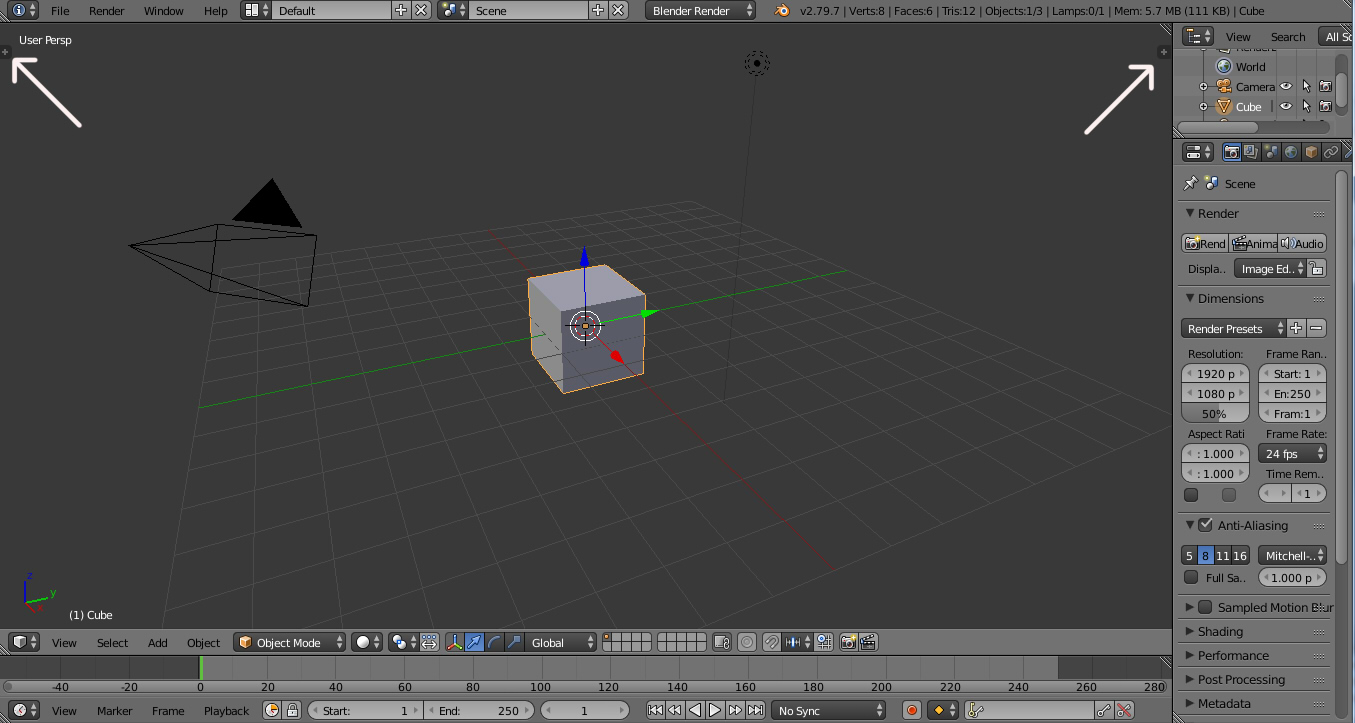Open the screen layout browse icon
Viewport: 1355px width, 723px height.
tap(256, 10)
